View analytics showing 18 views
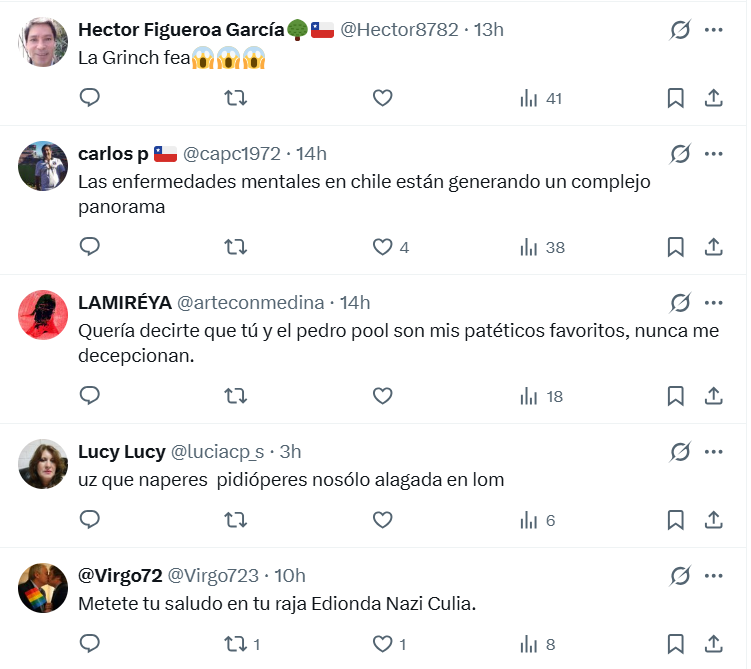This screenshot has height=669, width=751. point(542,396)
